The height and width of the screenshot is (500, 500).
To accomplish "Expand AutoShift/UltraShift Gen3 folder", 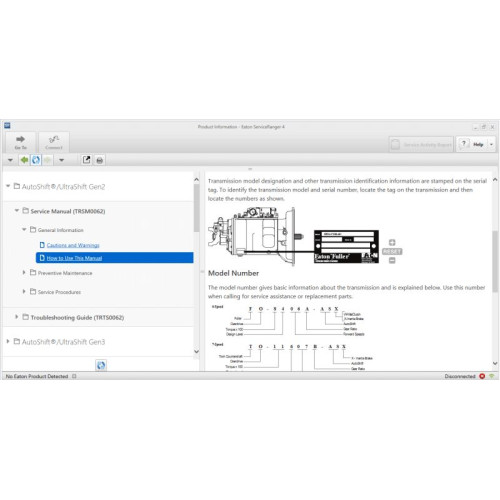I will click(x=8, y=341).
